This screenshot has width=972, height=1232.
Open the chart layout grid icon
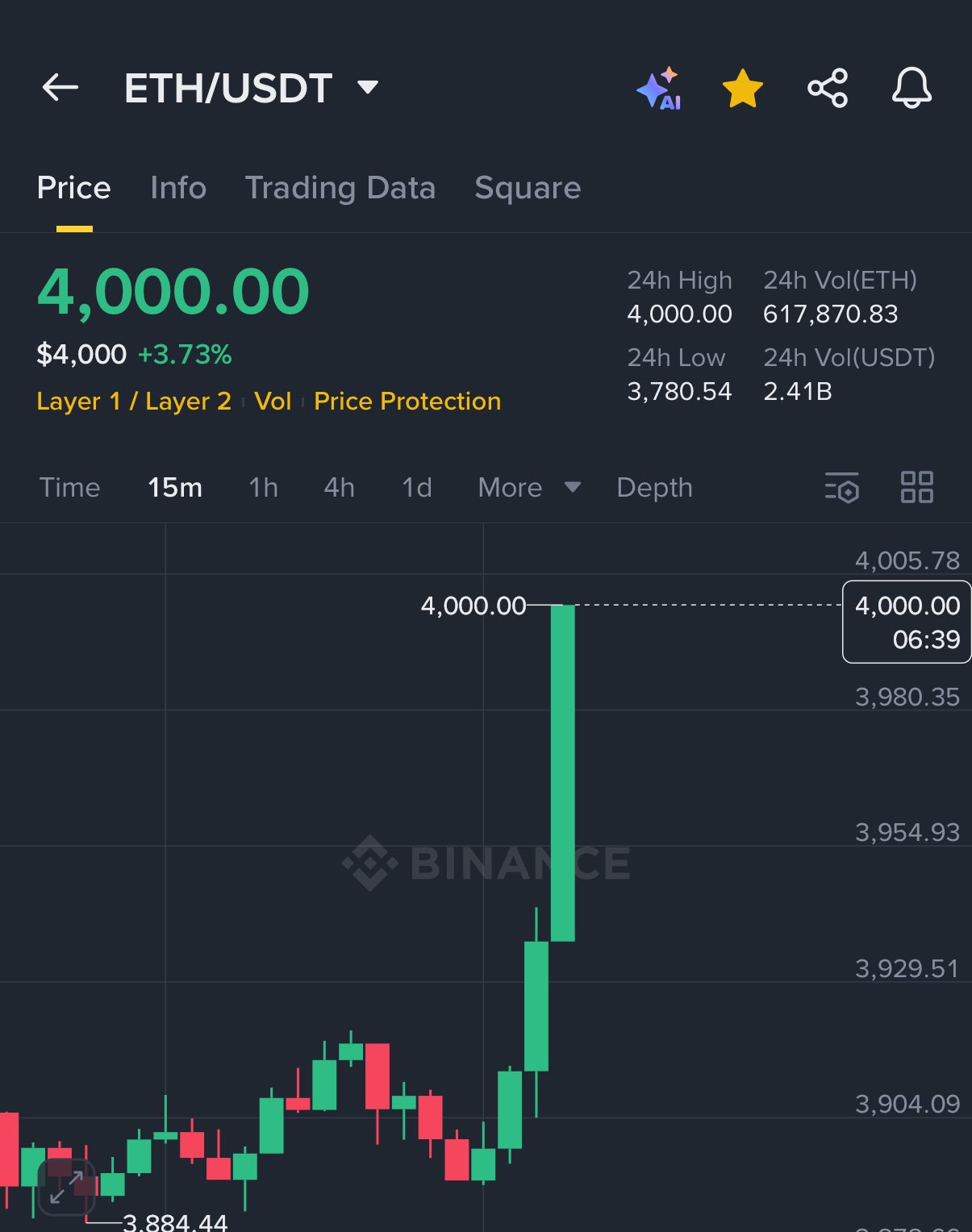coord(916,487)
